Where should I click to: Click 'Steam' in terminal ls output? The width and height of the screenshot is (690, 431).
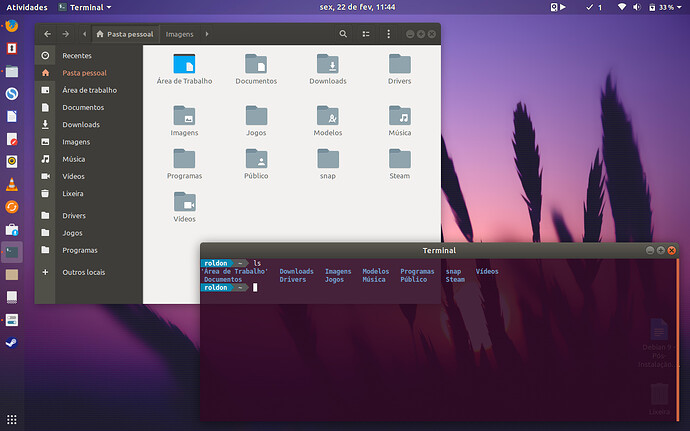[x=455, y=279]
